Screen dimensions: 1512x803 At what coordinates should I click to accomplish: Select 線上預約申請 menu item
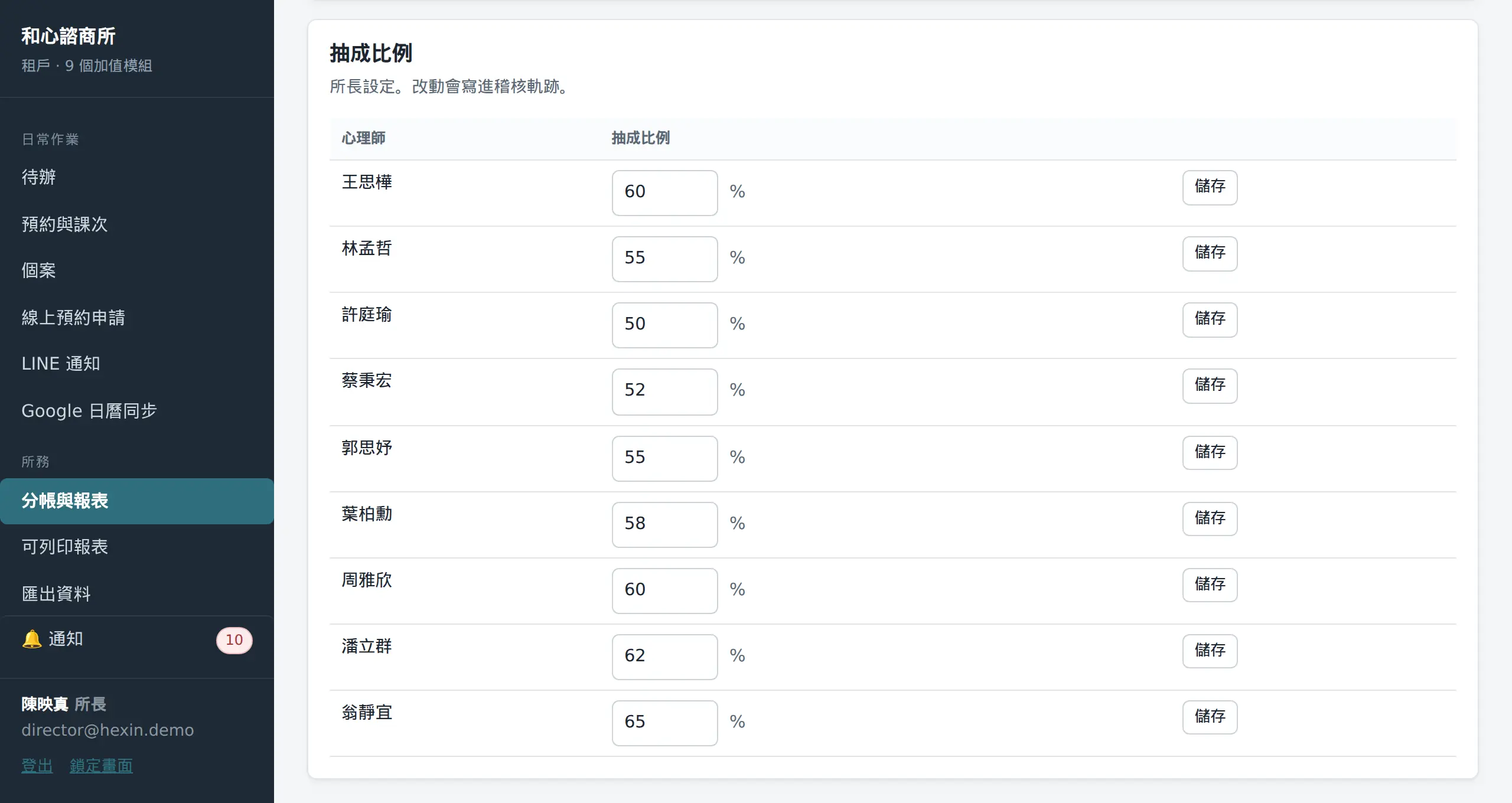coord(137,318)
